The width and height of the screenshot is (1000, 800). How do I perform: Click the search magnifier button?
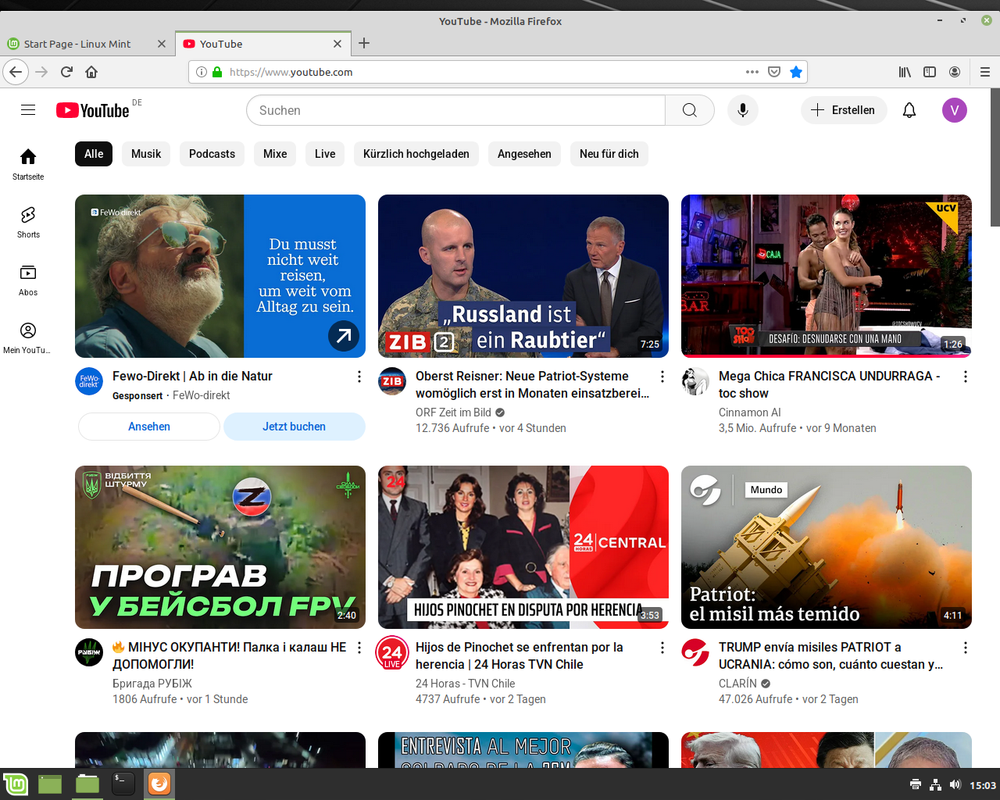[x=689, y=110]
